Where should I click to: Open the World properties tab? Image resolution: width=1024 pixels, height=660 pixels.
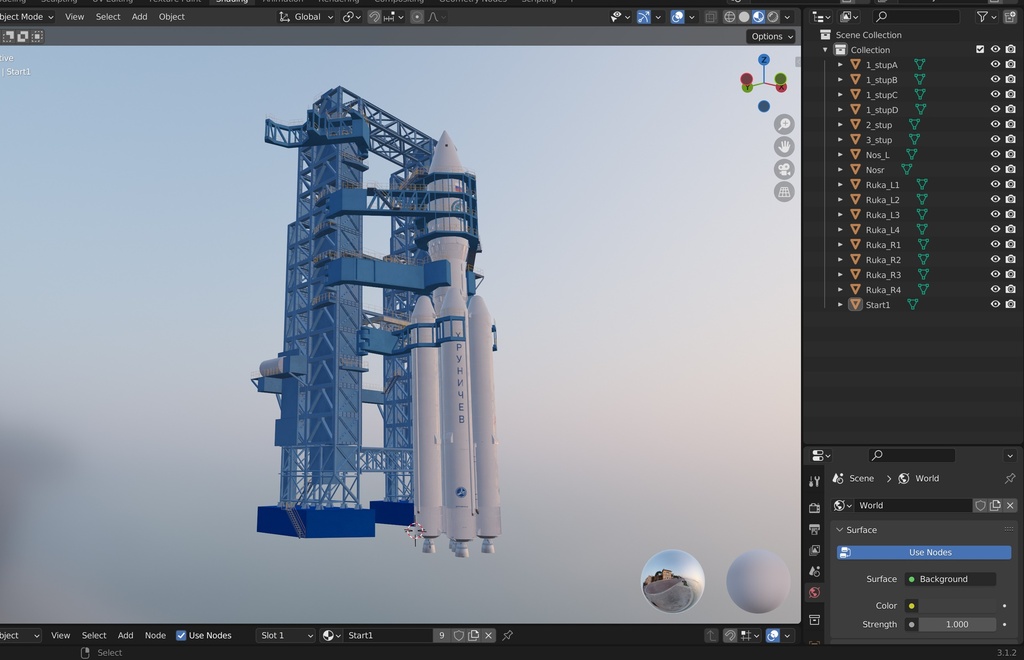[814, 593]
